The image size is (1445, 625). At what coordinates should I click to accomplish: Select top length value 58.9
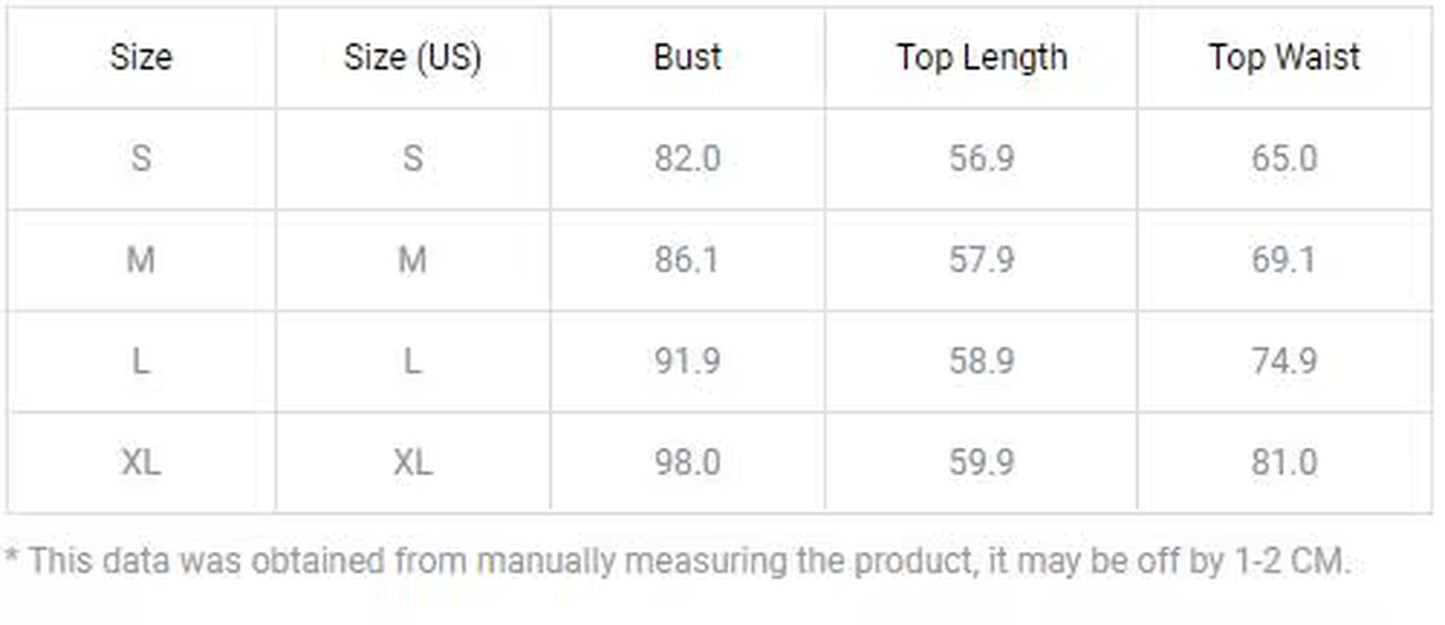tap(981, 361)
